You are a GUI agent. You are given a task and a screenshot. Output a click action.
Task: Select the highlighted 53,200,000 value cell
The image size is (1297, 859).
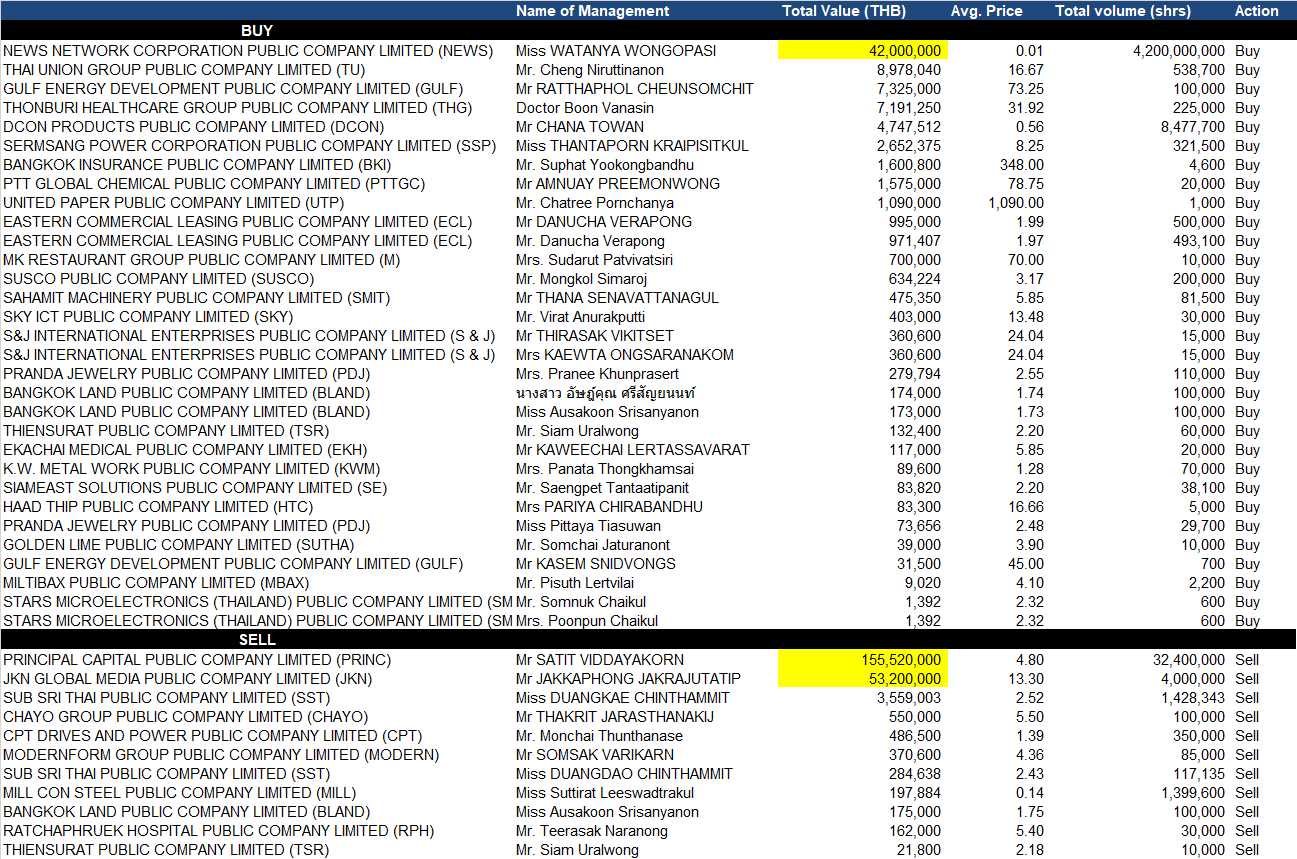pyautogui.click(x=862, y=679)
